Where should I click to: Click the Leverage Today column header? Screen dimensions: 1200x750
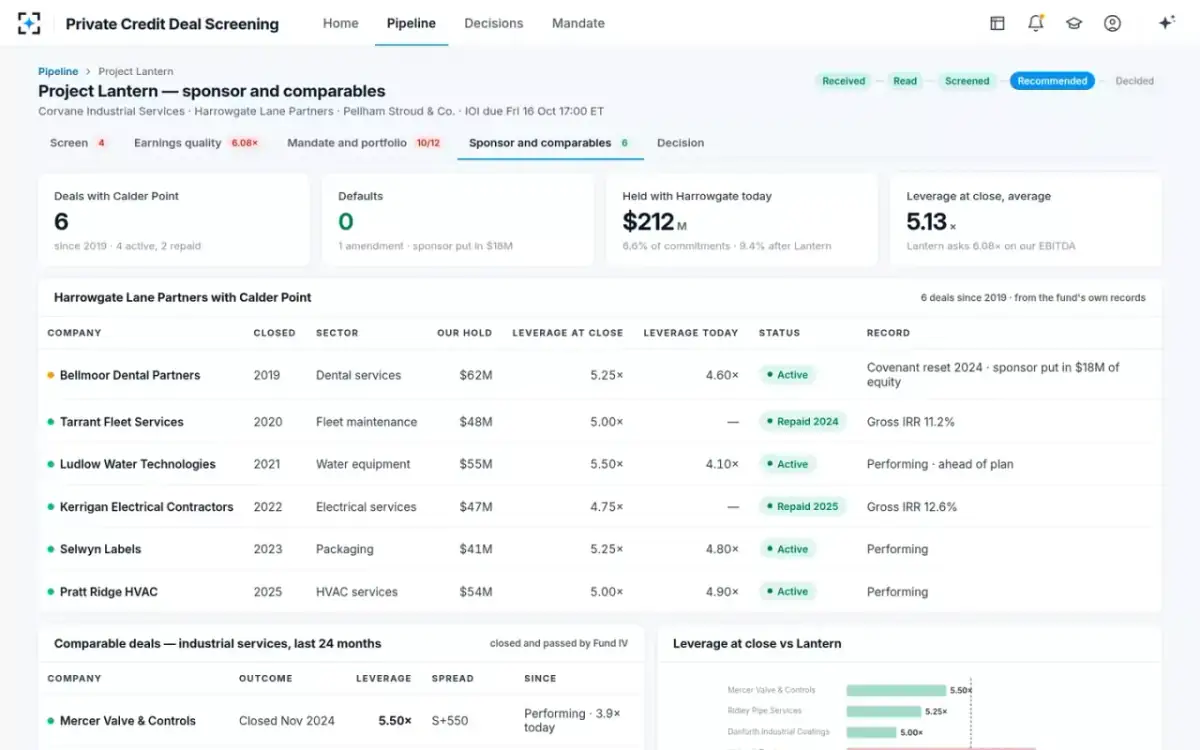tap(690, 333)
